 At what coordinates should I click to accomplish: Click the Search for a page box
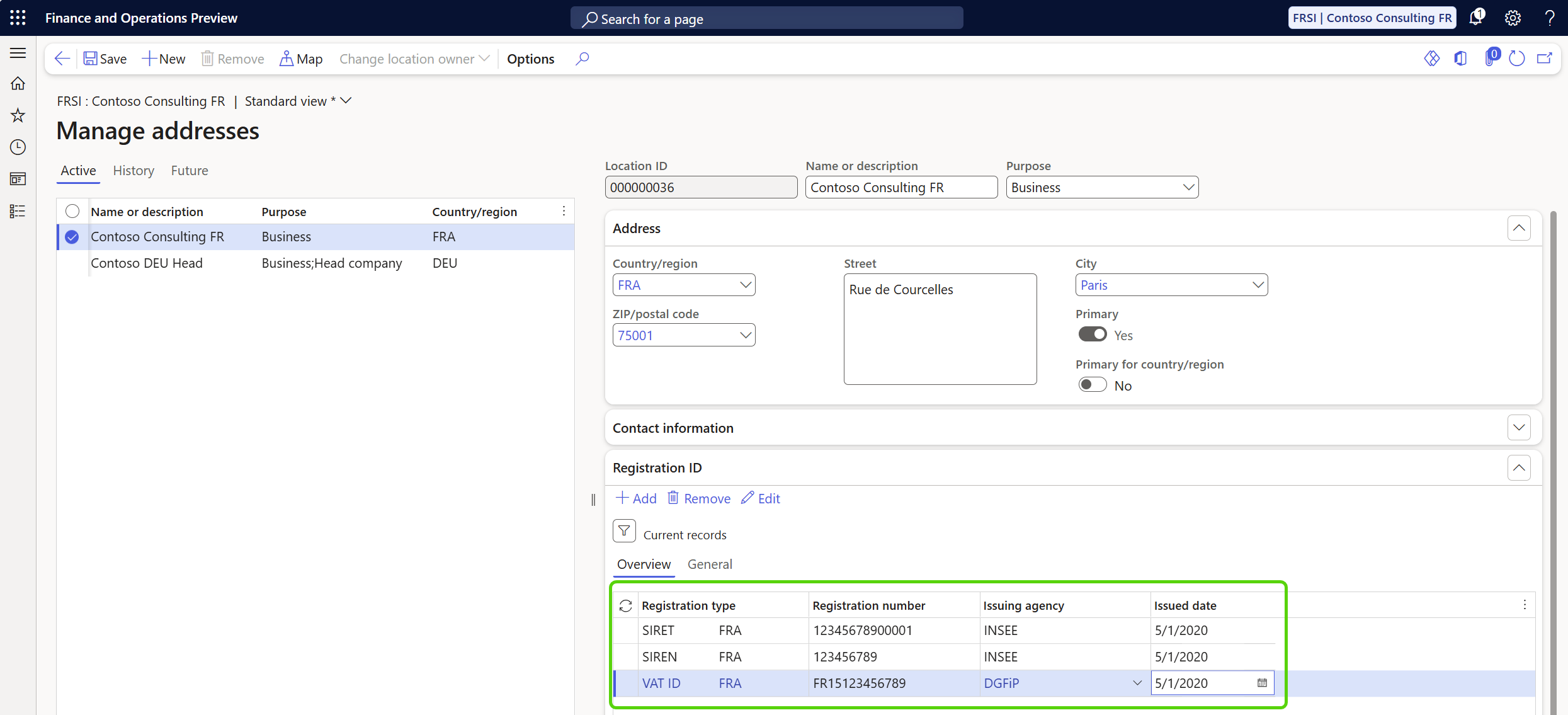tap(766, 18)
